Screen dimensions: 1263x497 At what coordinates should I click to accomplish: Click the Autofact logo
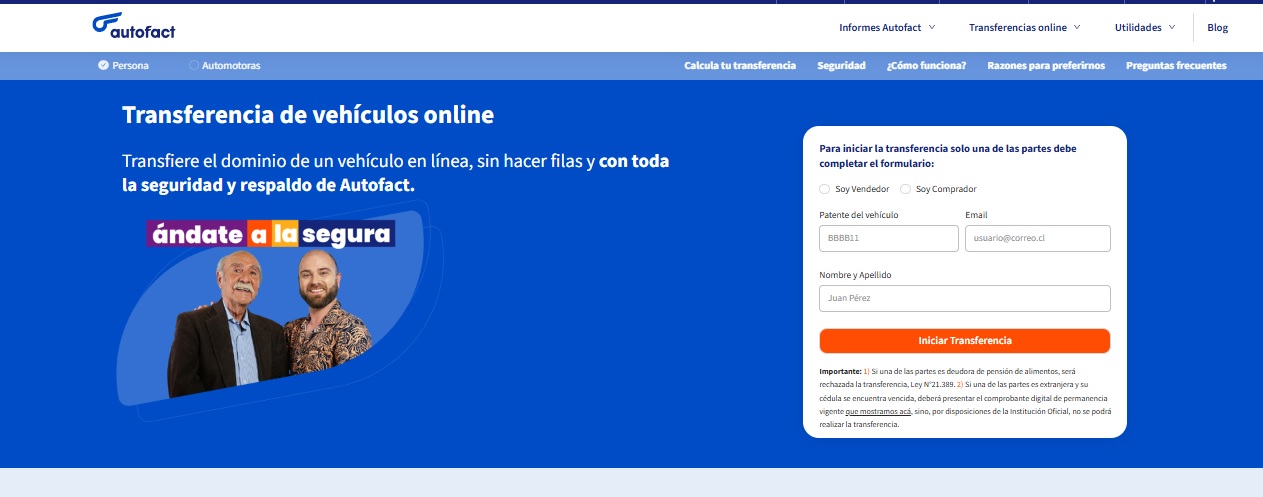click(133, 27)
